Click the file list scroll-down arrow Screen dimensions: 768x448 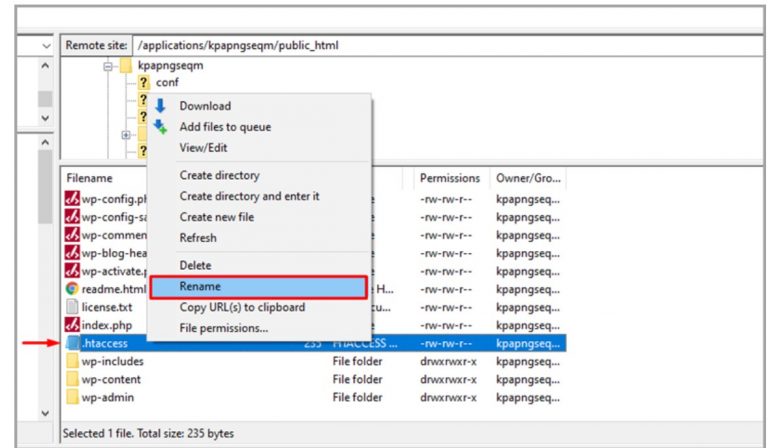45,412
